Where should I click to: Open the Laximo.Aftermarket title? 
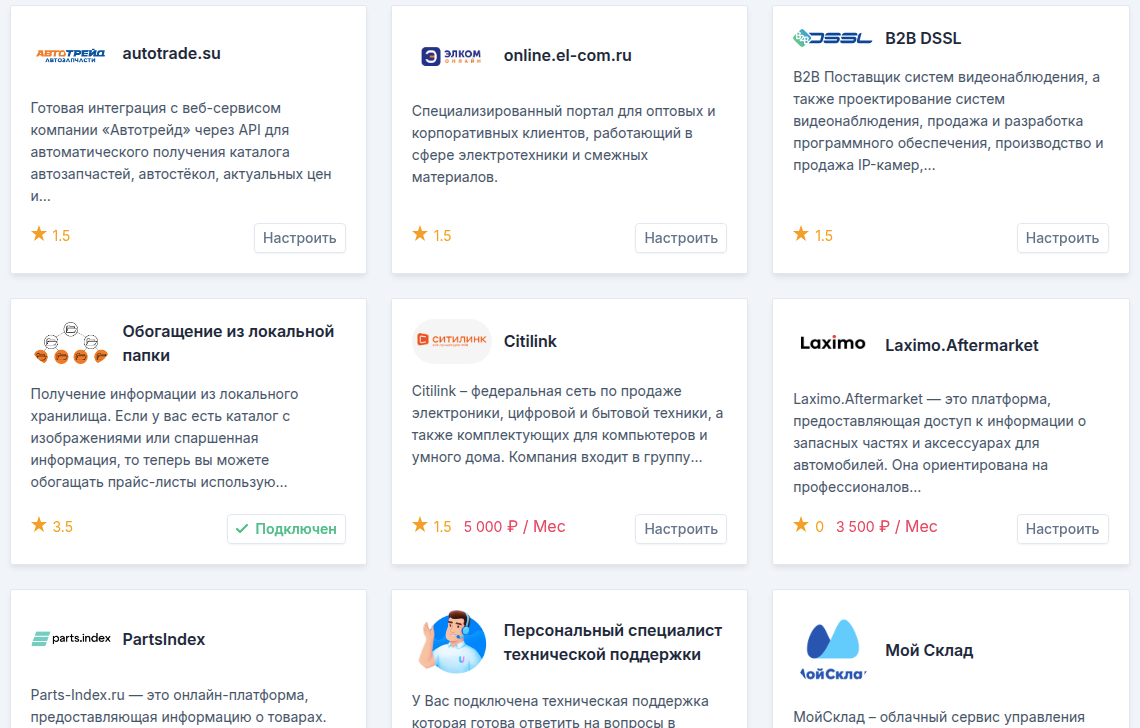[961, 345]
